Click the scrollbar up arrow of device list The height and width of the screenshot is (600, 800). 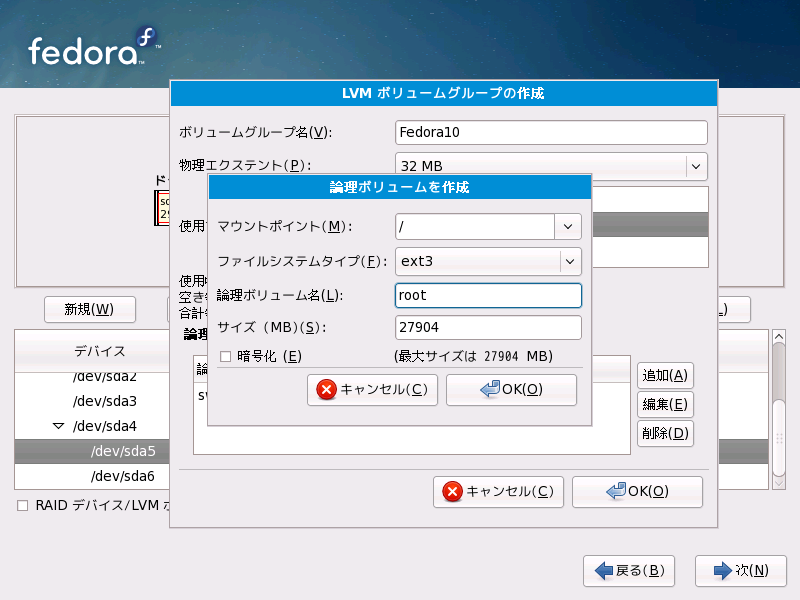click(x=779, y=337)
